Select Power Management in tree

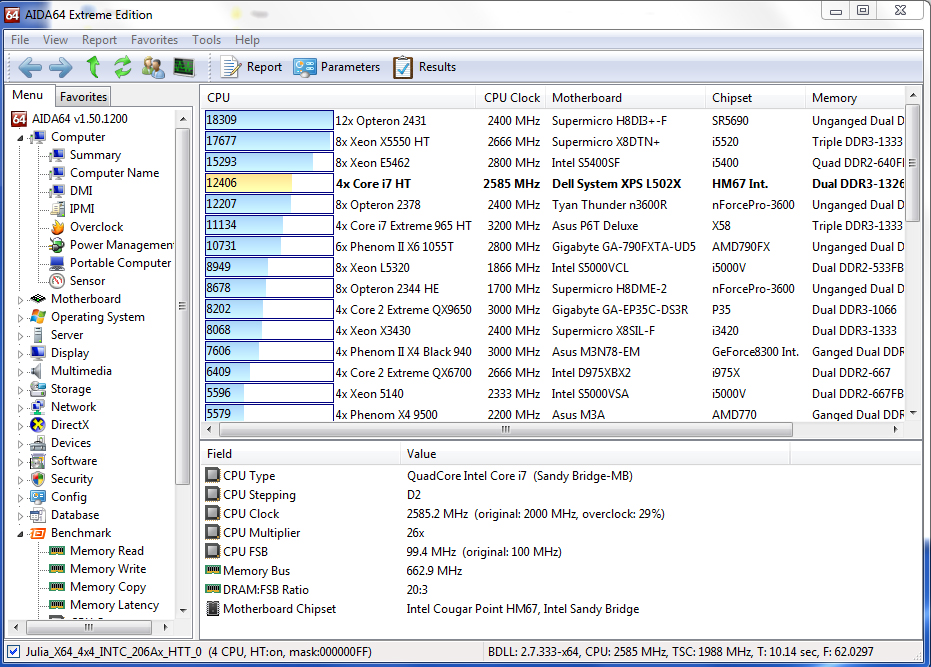(x=112, y=245)
